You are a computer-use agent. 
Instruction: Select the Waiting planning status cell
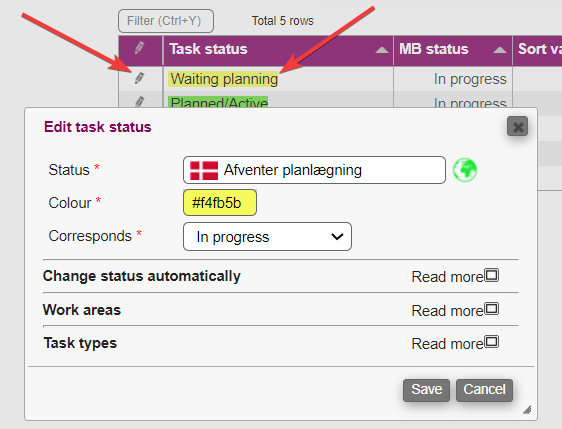tap(224, 79)
